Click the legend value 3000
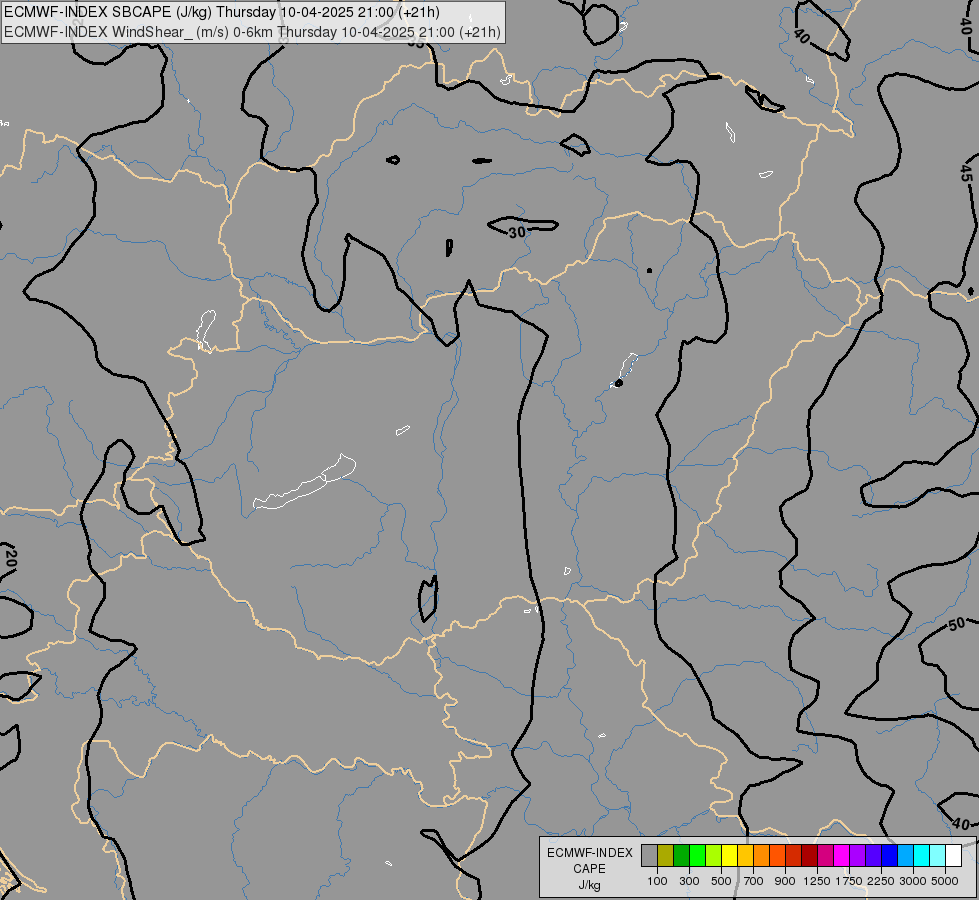979x900 pixels. 913,881
